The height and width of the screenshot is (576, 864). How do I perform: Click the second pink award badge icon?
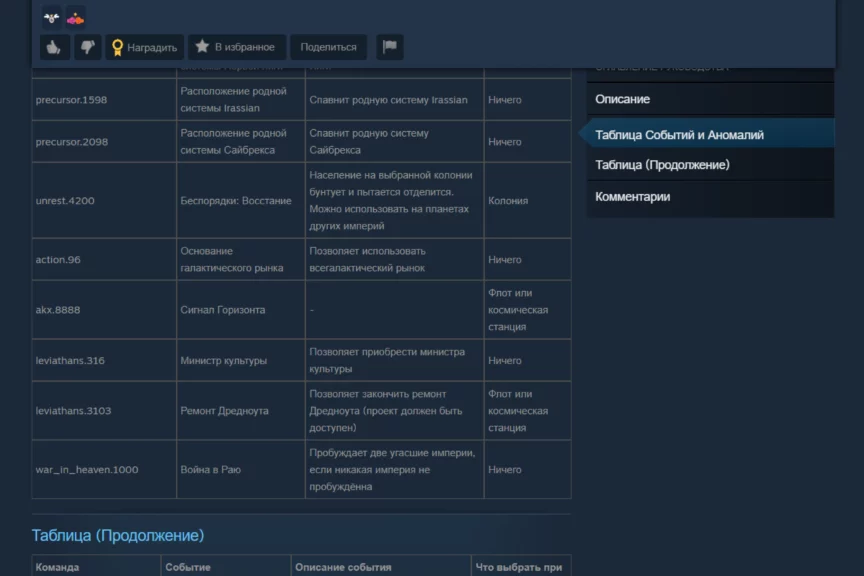point(75,17)
